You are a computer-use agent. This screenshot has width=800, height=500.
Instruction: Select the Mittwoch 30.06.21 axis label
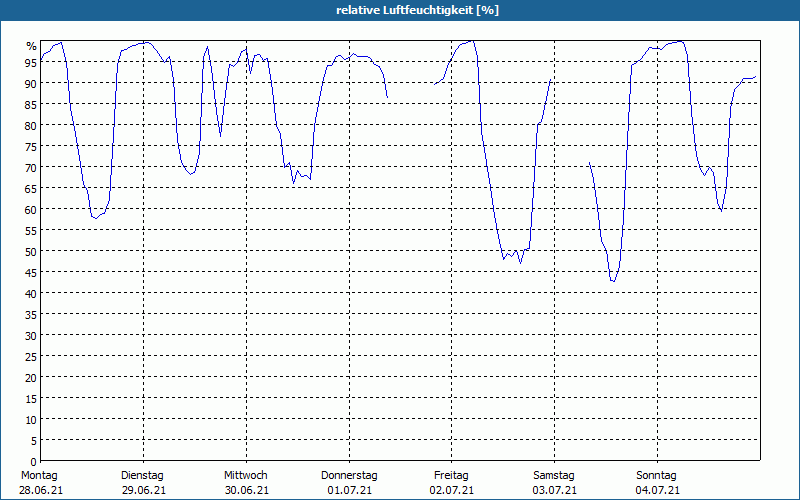point(246,483)
